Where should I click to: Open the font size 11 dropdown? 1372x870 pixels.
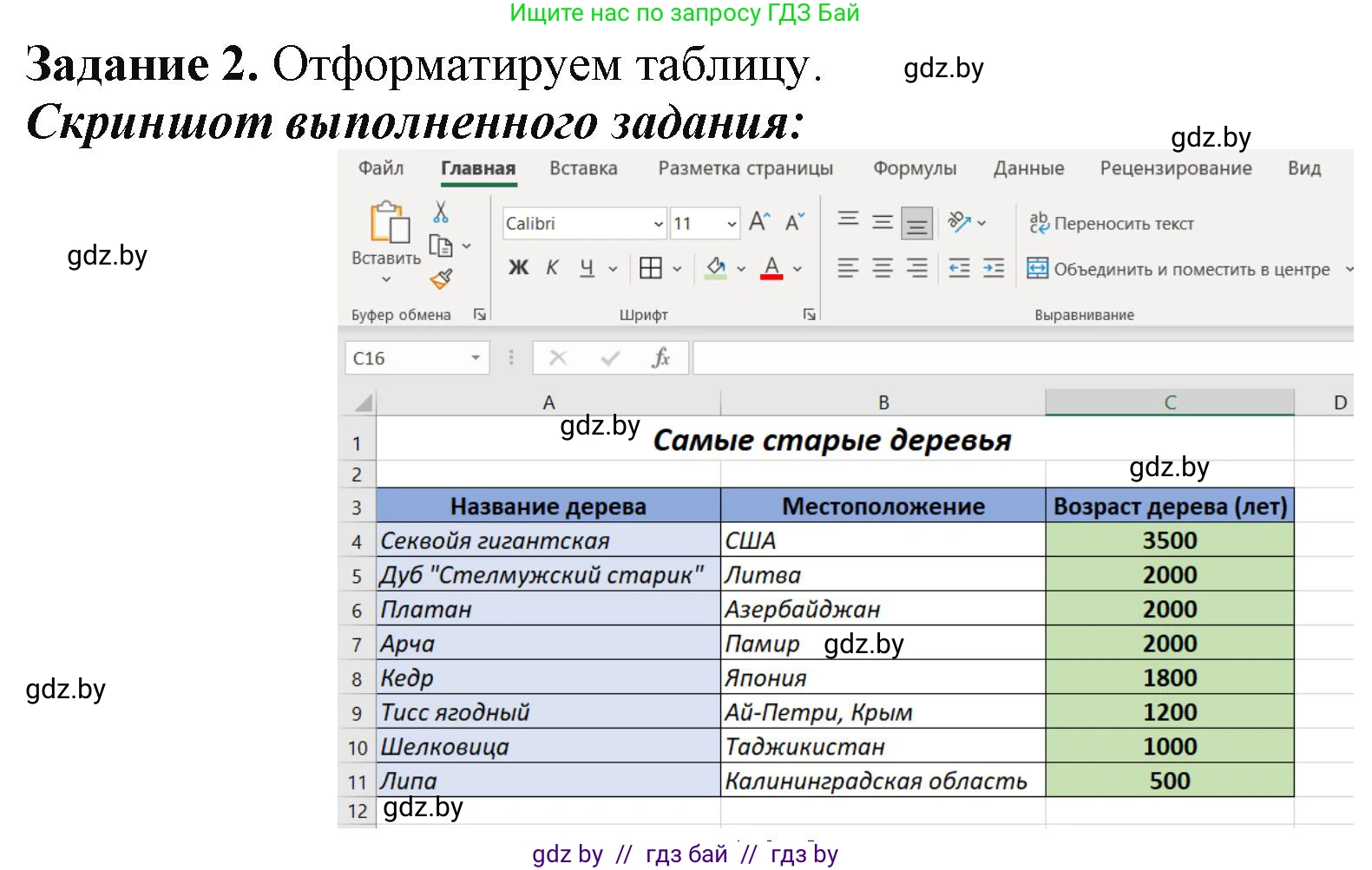(x=732, y=224)
